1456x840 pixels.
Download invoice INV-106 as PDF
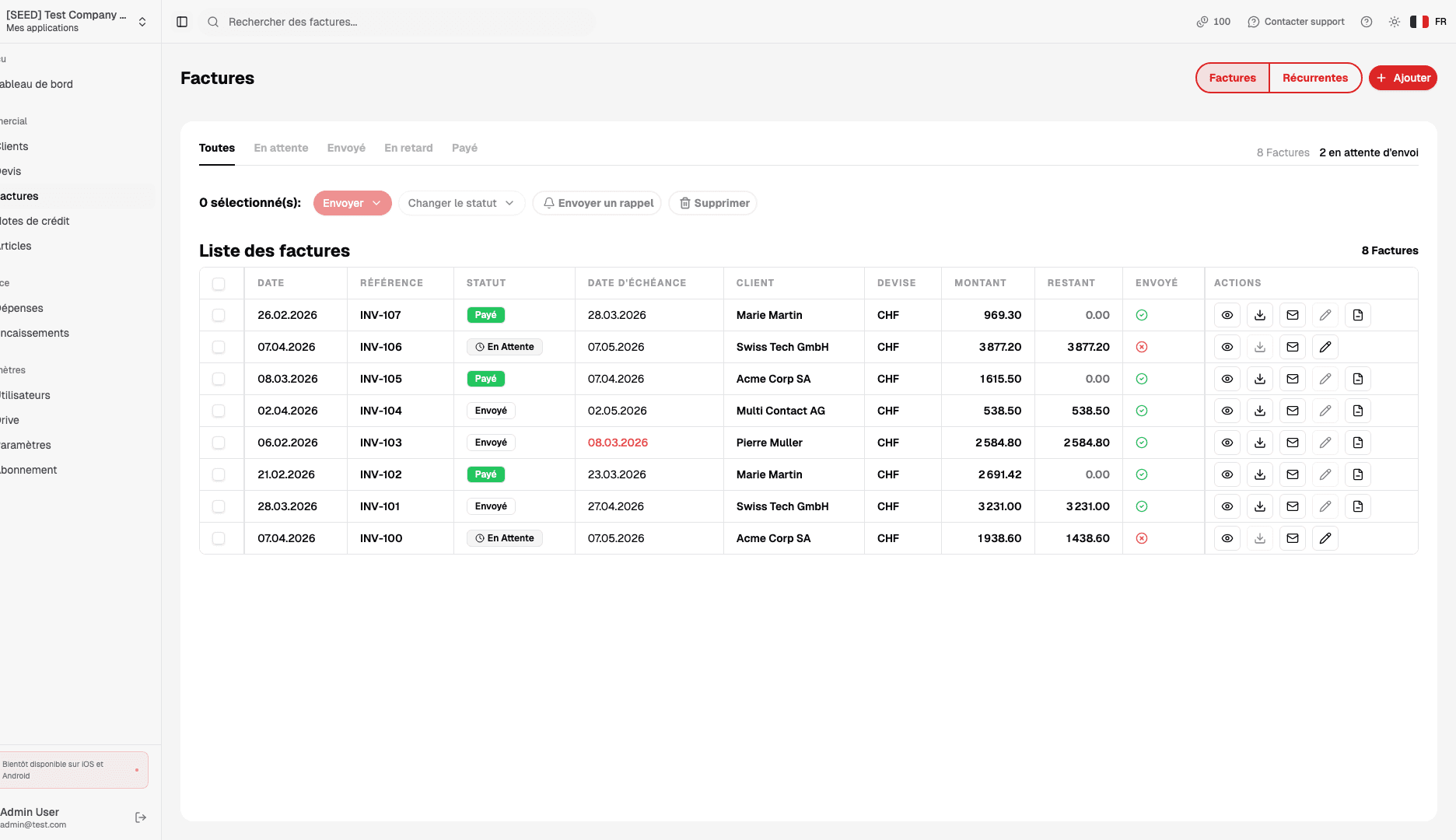click(x=1260, y=347)
